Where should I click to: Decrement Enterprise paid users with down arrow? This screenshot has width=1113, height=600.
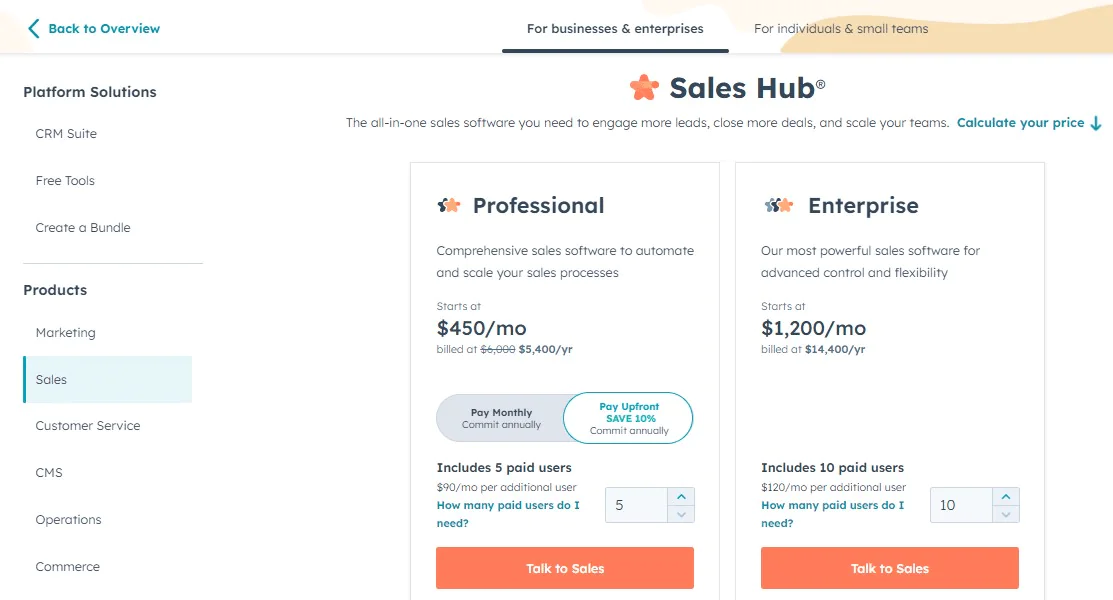[x=1006, y=513]
